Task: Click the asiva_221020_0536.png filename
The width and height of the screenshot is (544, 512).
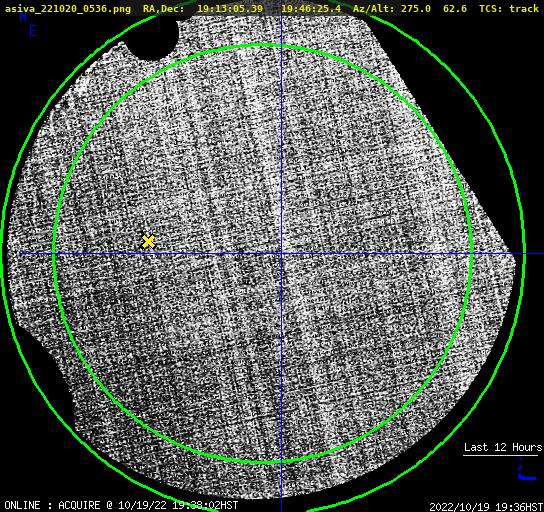Action: tap(68, 9)
